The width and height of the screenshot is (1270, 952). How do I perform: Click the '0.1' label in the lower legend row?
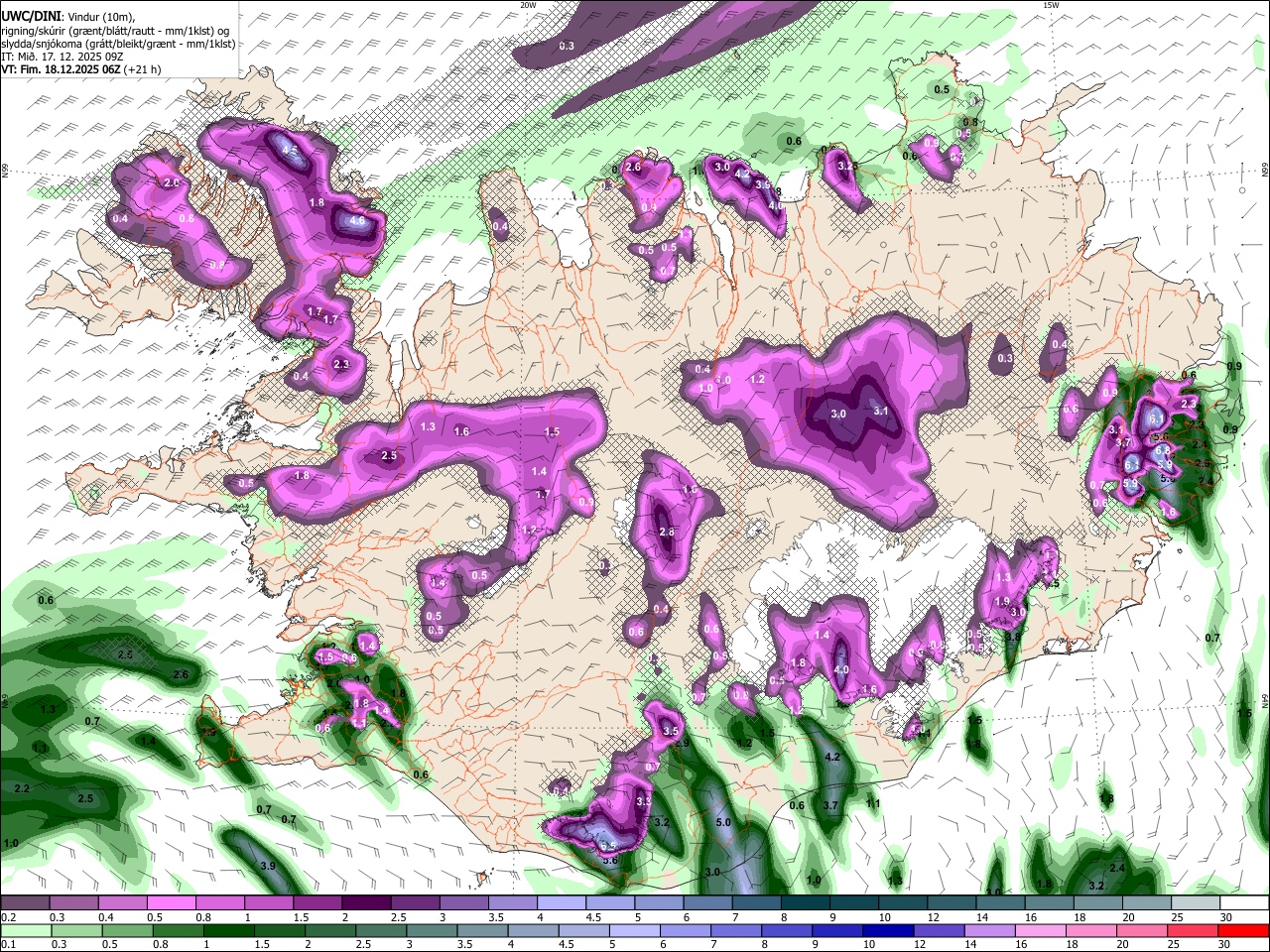pos(9,944)
